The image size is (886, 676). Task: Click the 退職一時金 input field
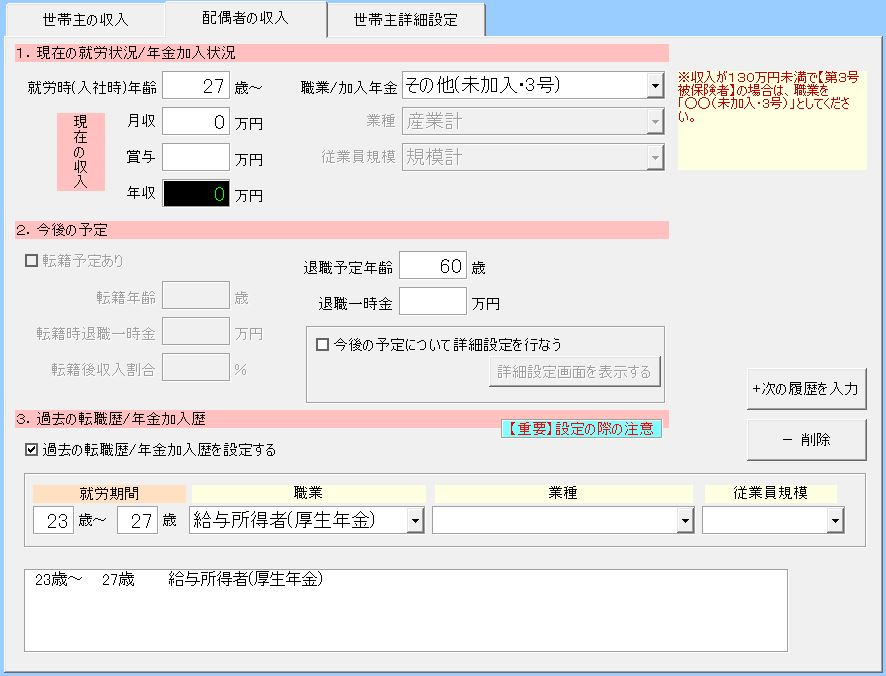432,302
